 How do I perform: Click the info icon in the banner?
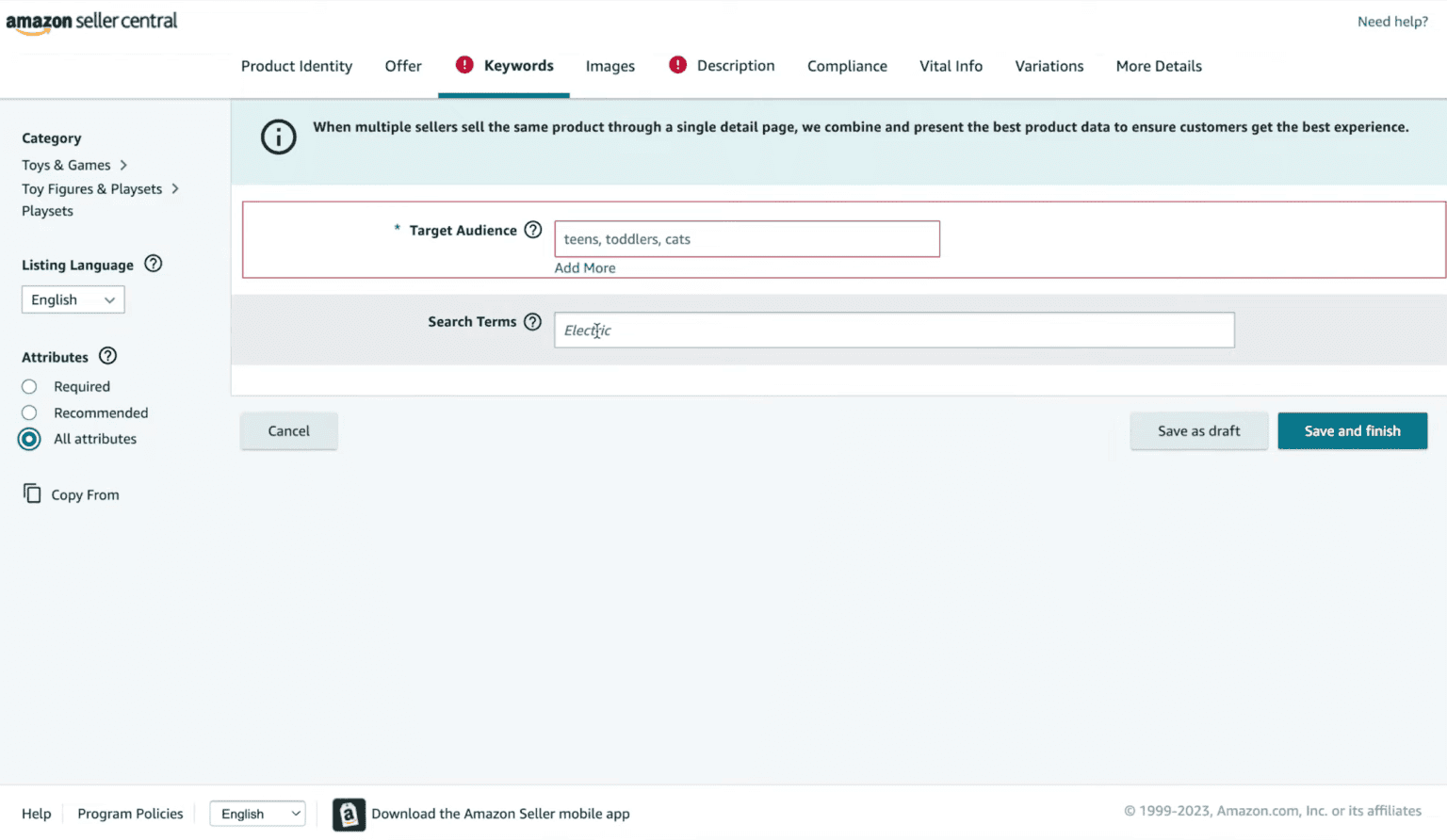279,137
